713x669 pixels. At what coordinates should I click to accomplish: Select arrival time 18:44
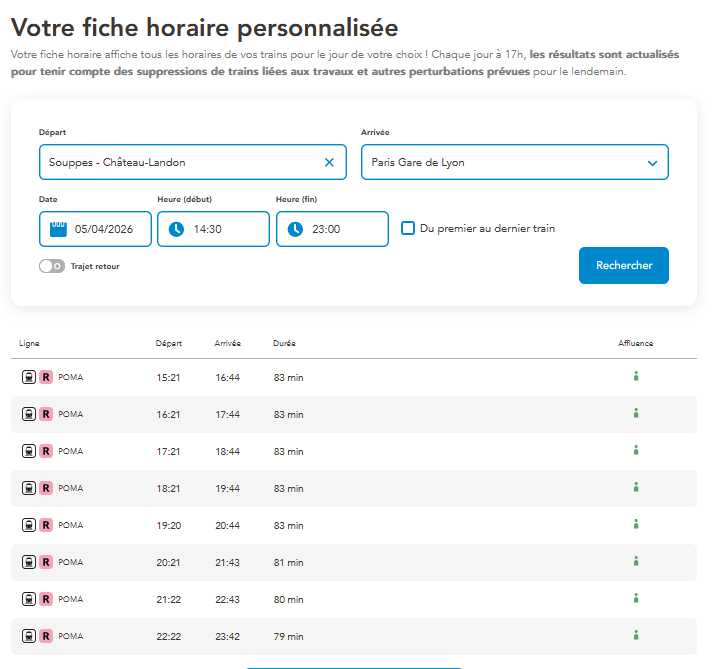pyautogui.click(x=227, y=452)
